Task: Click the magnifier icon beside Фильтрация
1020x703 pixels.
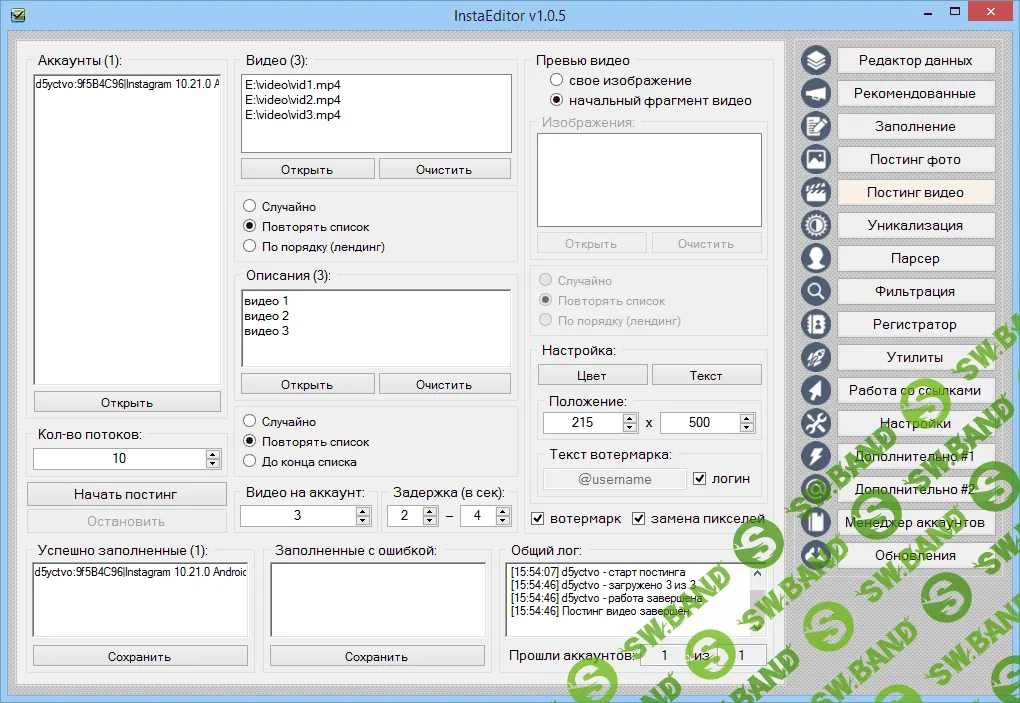Action: coord(817,292)
